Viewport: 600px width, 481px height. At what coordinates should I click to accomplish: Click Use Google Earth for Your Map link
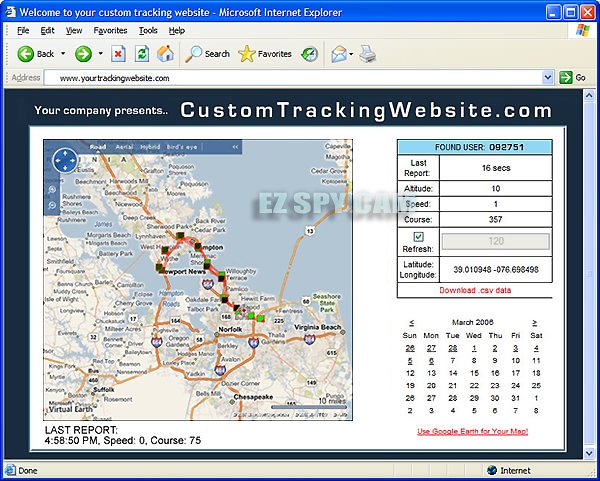473,431
